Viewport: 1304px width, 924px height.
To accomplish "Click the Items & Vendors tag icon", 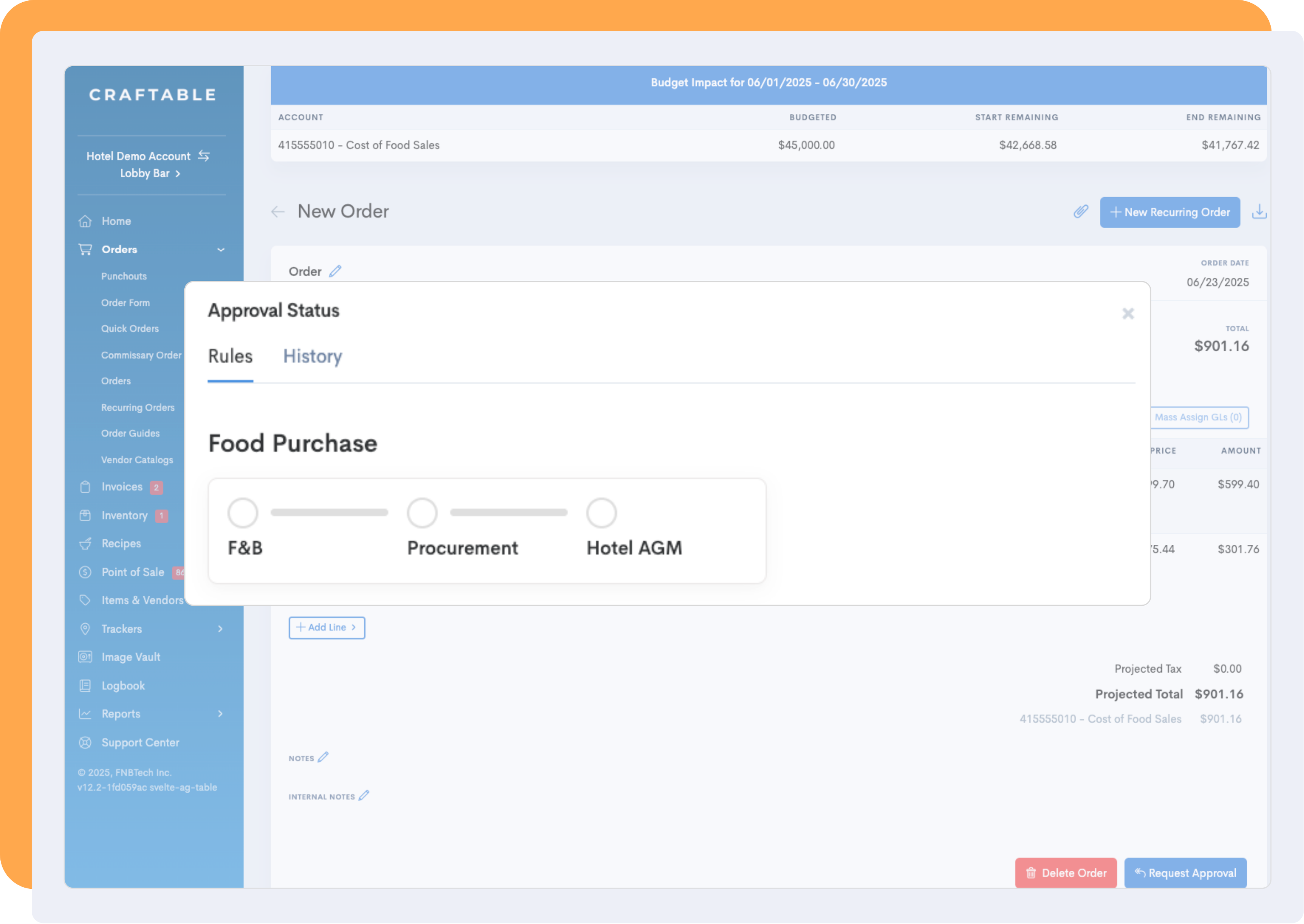I will point(85,600).
